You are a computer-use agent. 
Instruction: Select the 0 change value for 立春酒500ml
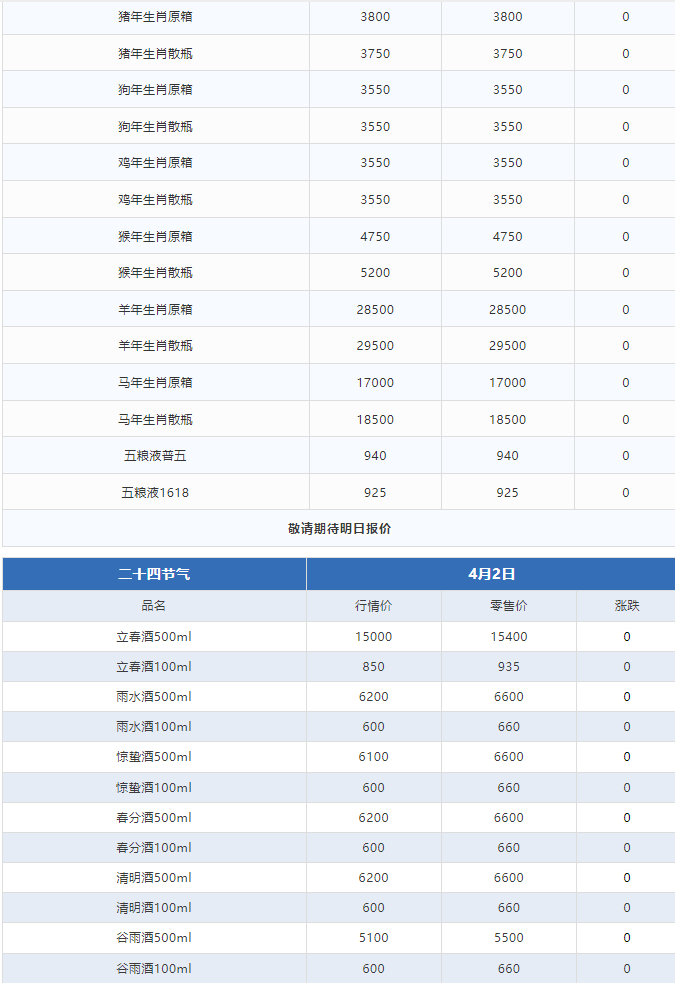point(627,636)
